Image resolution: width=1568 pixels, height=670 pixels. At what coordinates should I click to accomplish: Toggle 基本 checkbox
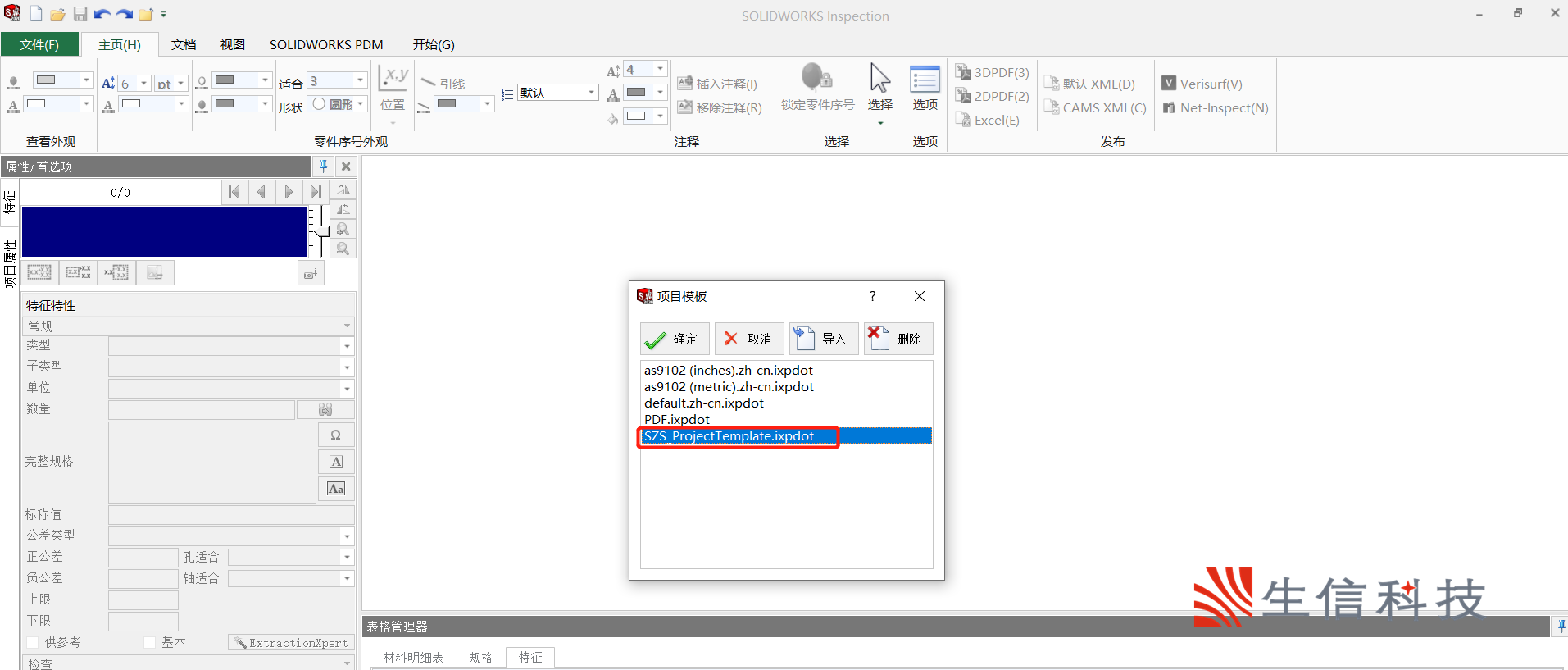pos(149,642)
